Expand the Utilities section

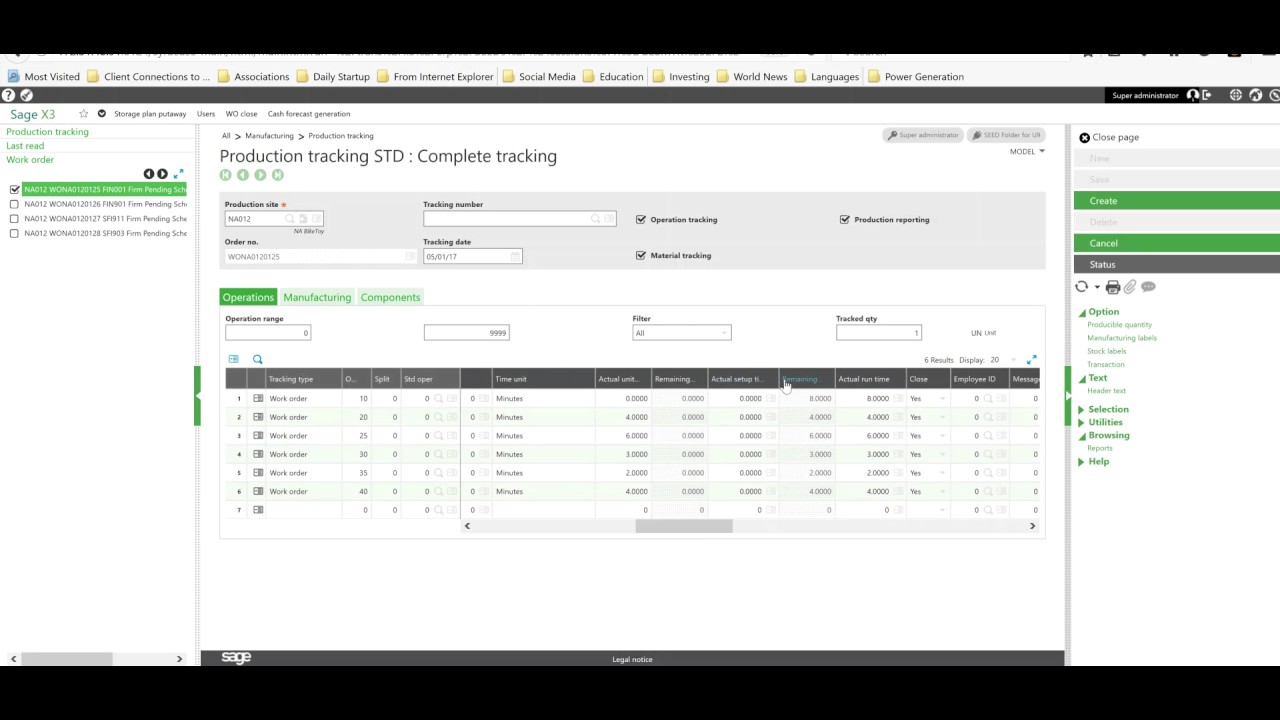coord(1082,422)
